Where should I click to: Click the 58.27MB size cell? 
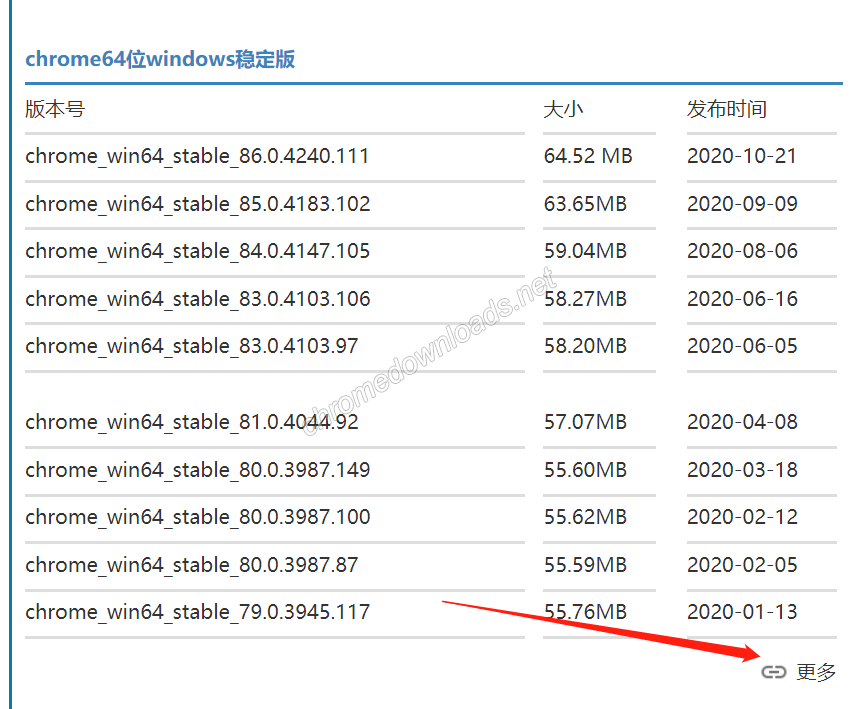coord(585,299)
